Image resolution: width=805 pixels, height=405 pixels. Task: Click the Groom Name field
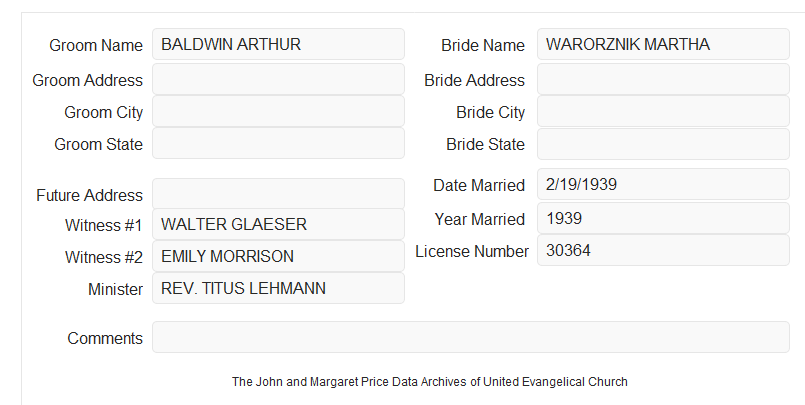coord(278,44)
